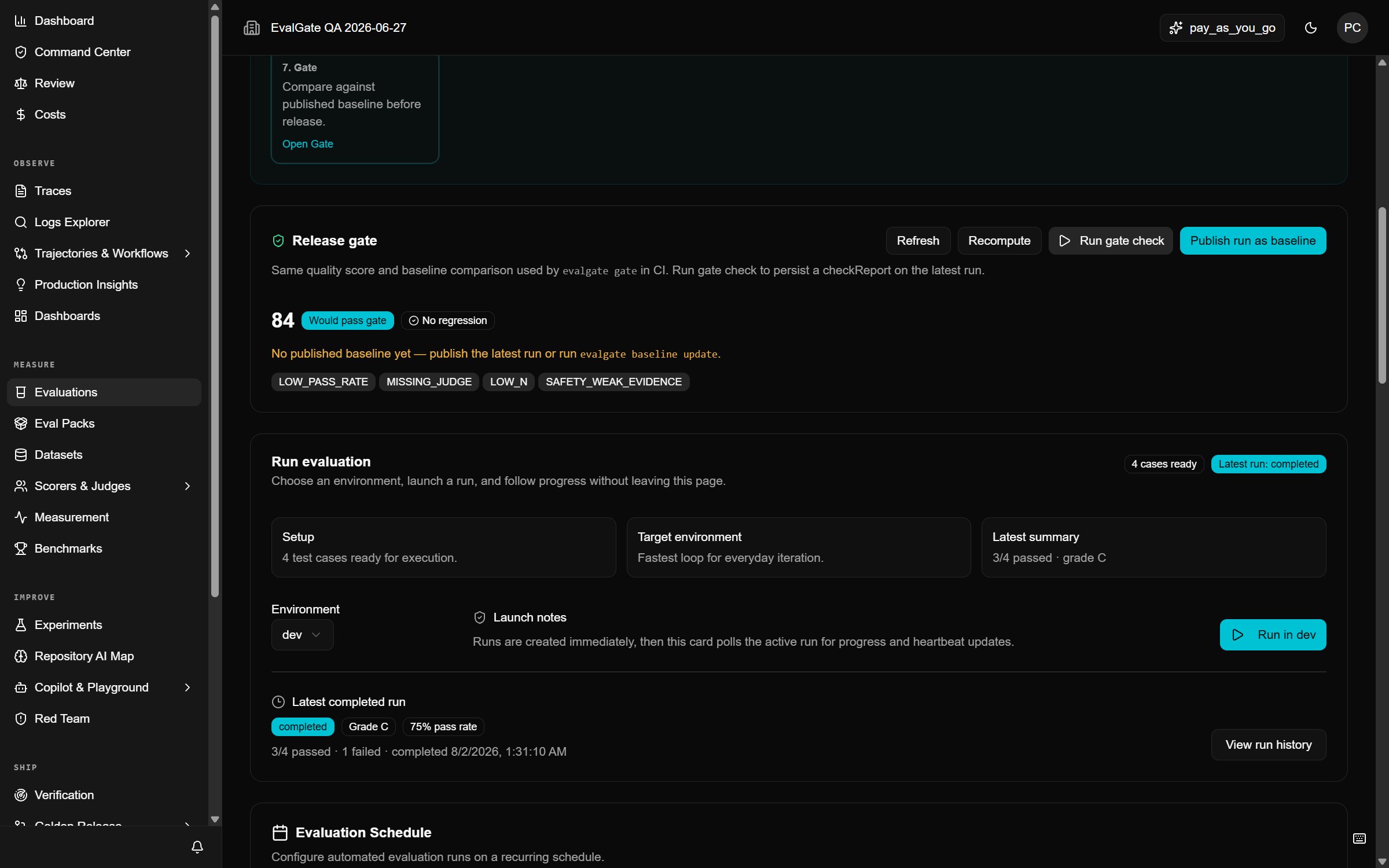Screen dimensions: 1389x868
Task: Click the Datasets database icon
Action: pyautogui.click(x=21, y=455)
